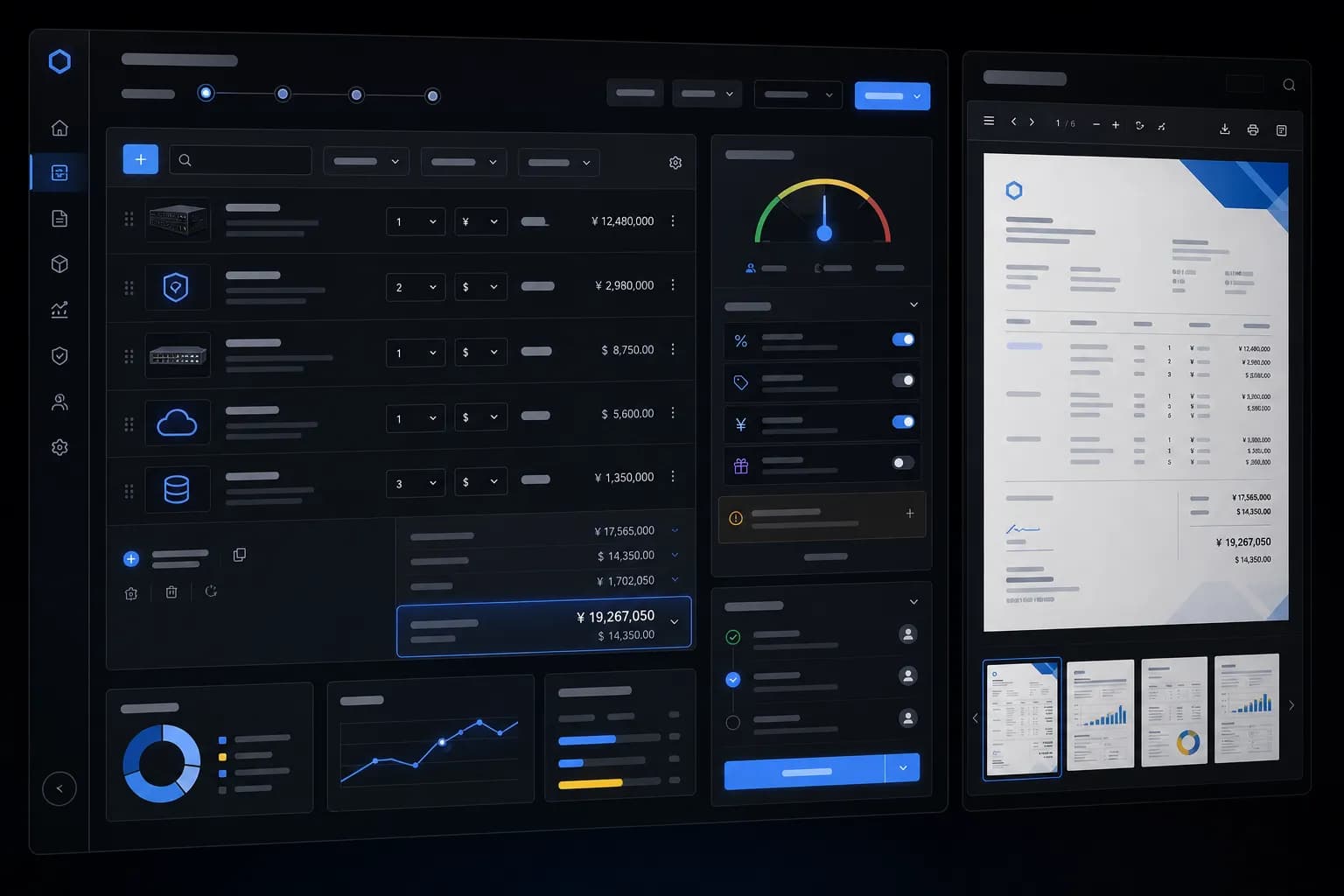Open dropdown arrow on blue submit button

point(903,768)
